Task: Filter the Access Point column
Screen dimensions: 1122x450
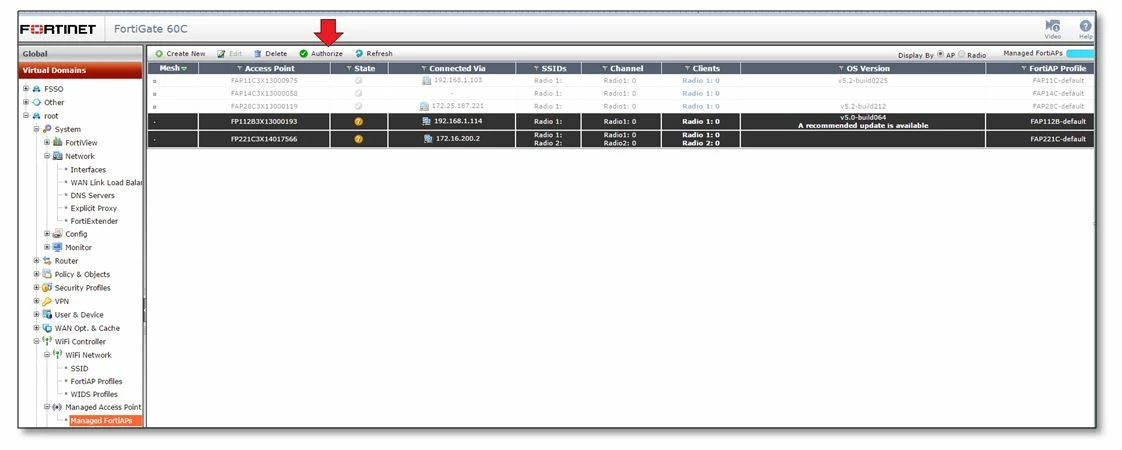Action: [x=240, y=69]
